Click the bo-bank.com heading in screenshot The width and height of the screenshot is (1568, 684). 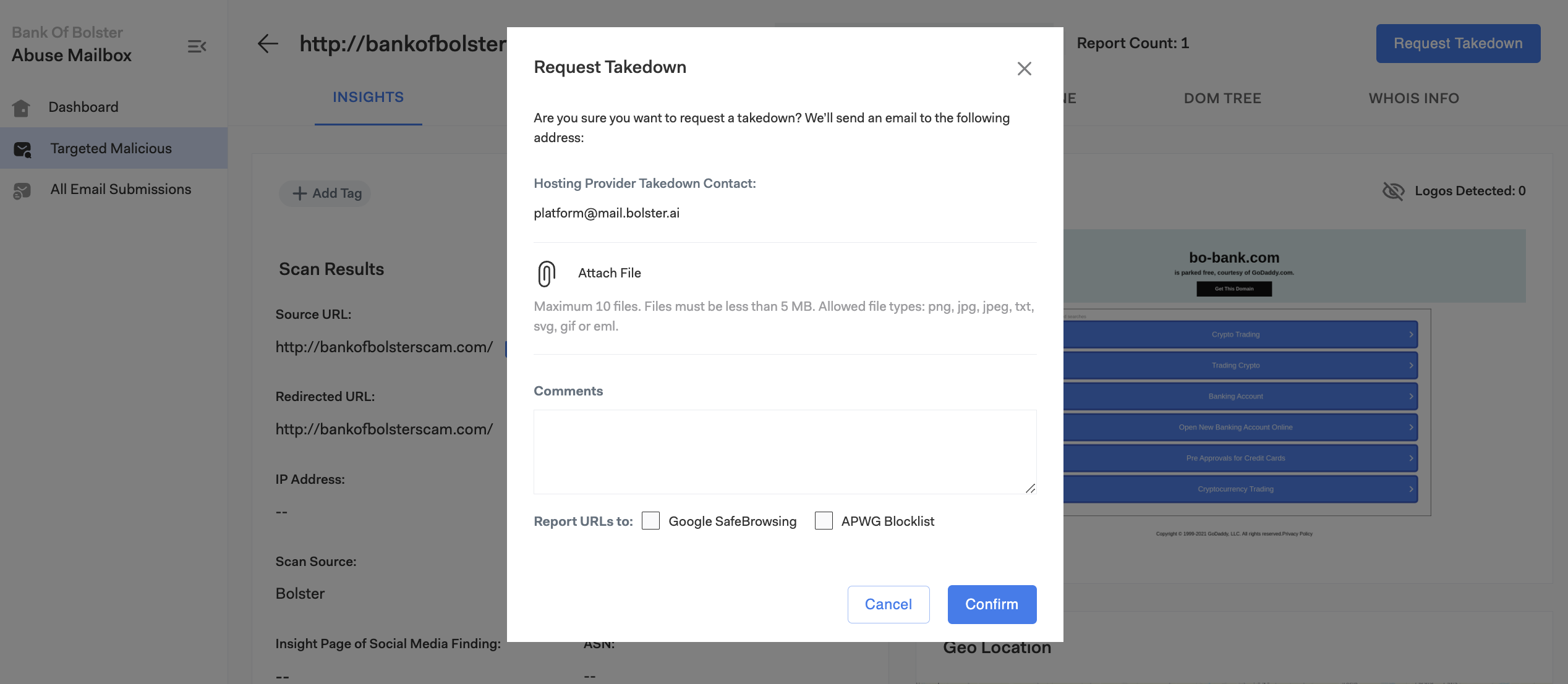(1234, 258)
